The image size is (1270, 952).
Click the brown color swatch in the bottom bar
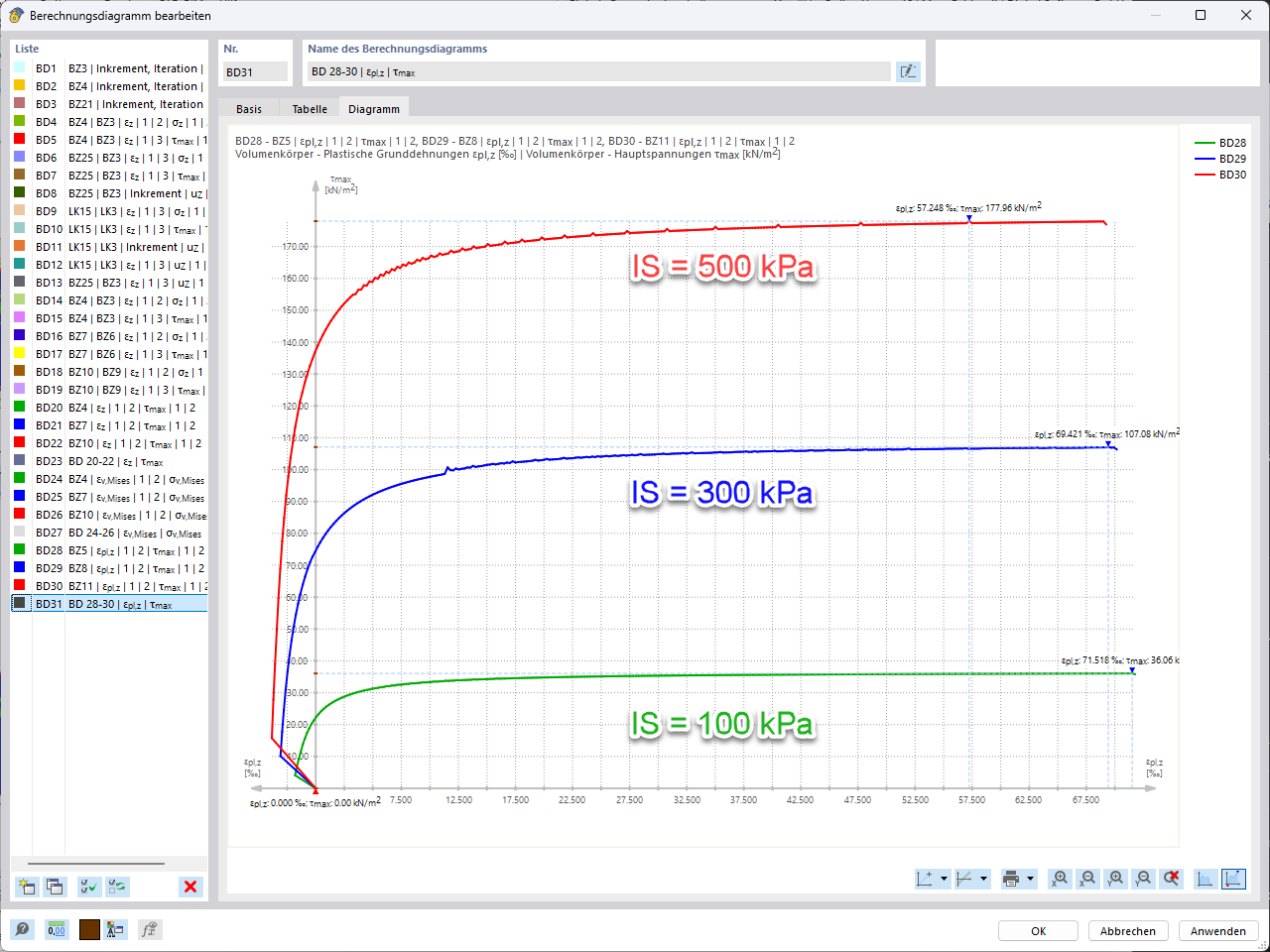pyautogui.click(x=89, y=929)
